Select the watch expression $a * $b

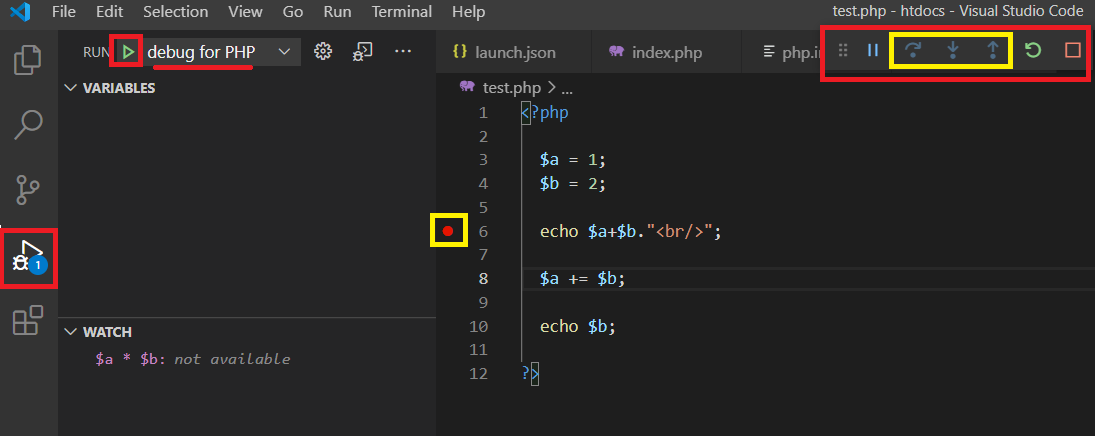tap(193, 359)
